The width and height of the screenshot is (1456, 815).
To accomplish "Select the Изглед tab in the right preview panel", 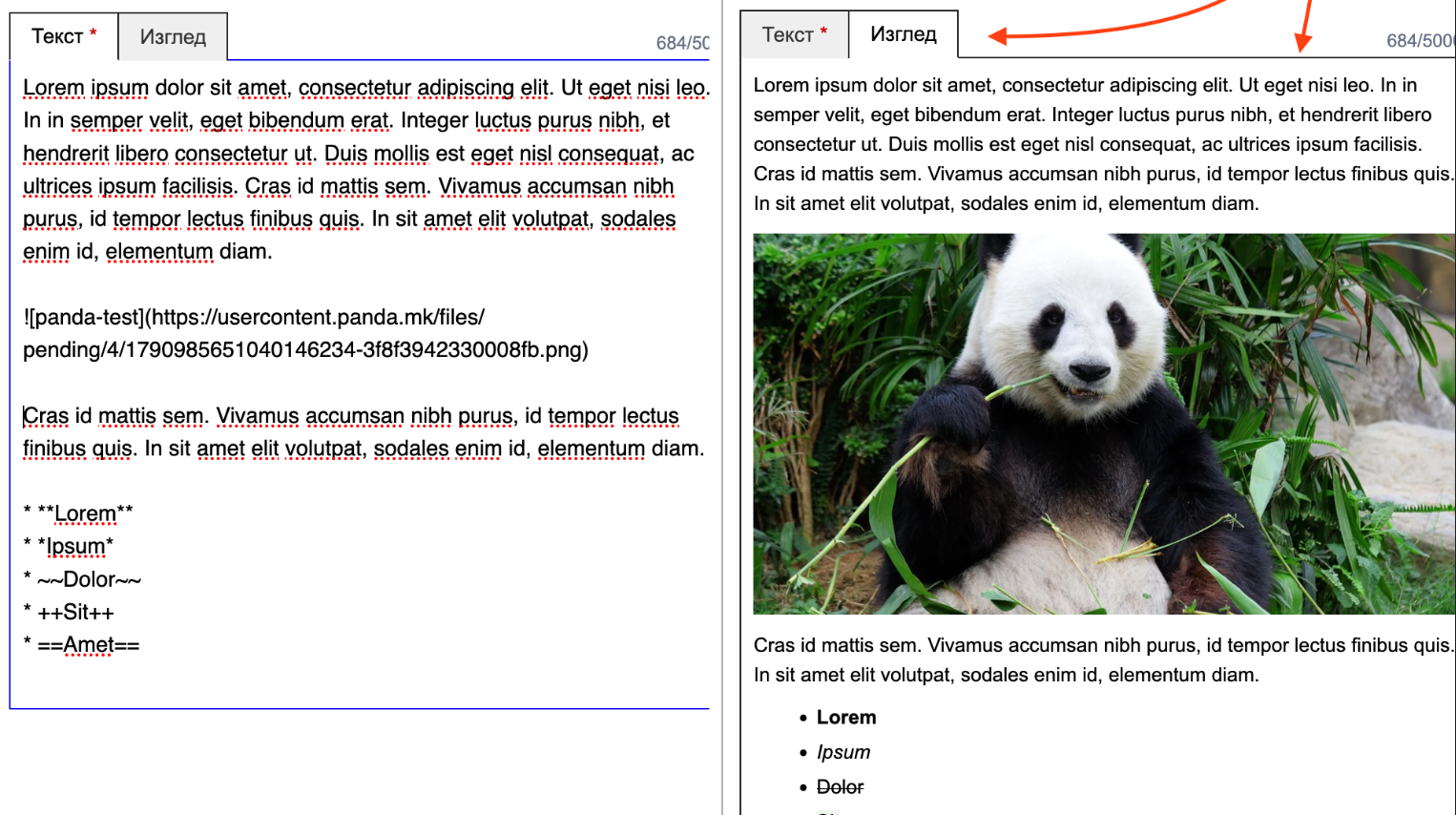I will pos(904,35).
